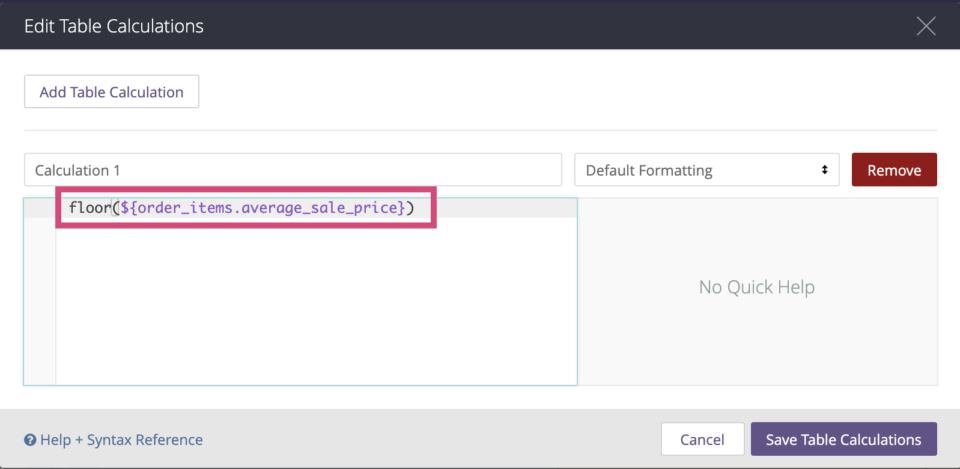Viewport: 960px width, 469px height.
Task: Add a new table calculation
Action: pyautogui.click(x=111, y=92)
